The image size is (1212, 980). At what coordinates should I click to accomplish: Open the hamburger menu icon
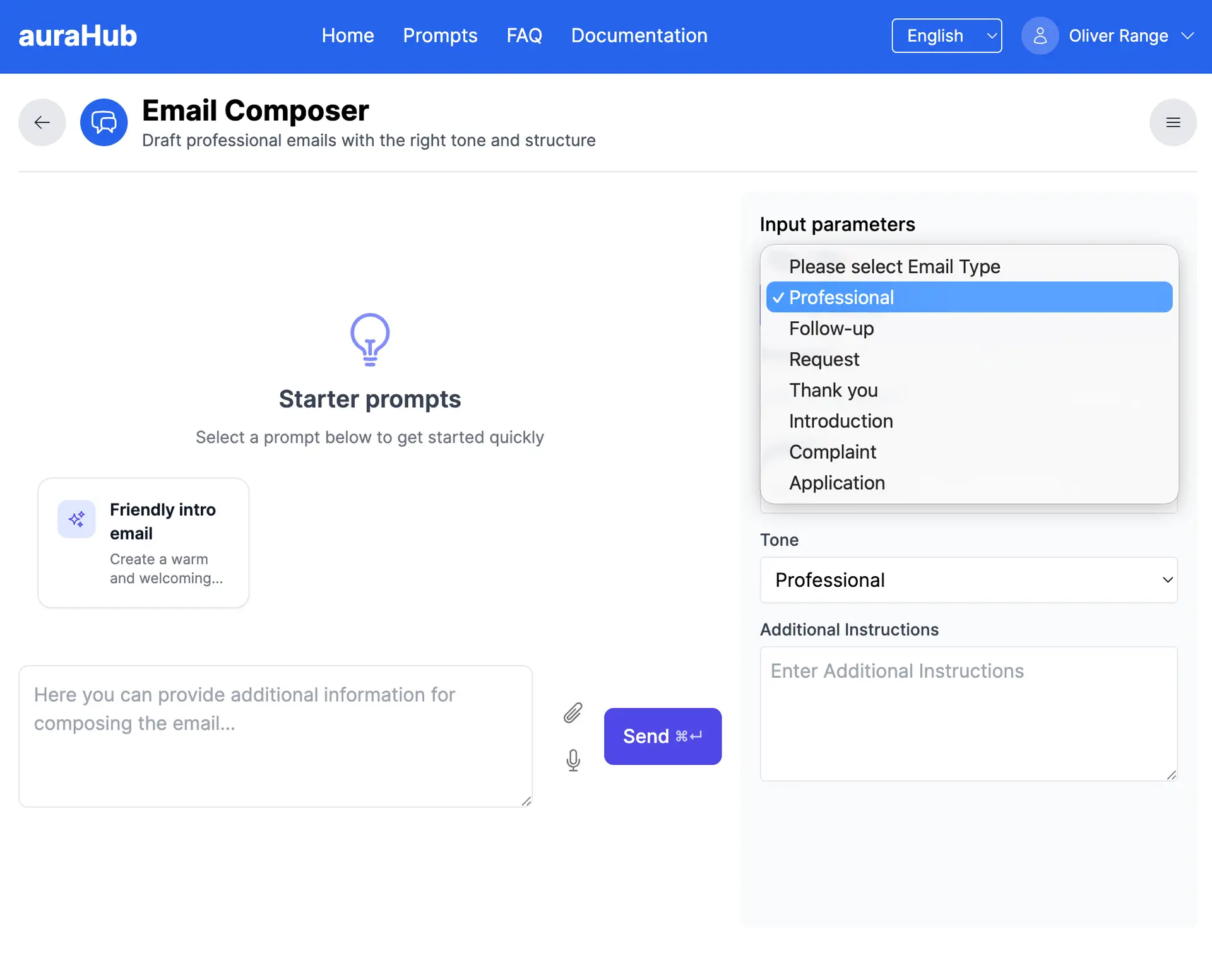(x=1173, y=122)
